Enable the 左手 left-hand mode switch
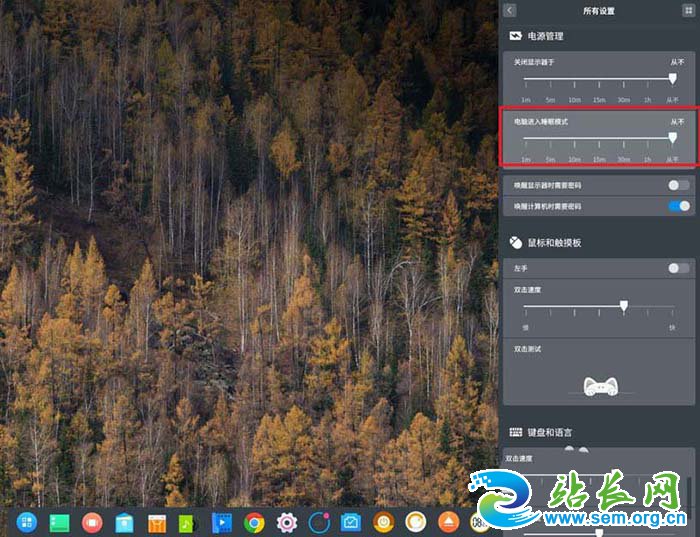Screen dimensions: 700x537 (679, 268)
